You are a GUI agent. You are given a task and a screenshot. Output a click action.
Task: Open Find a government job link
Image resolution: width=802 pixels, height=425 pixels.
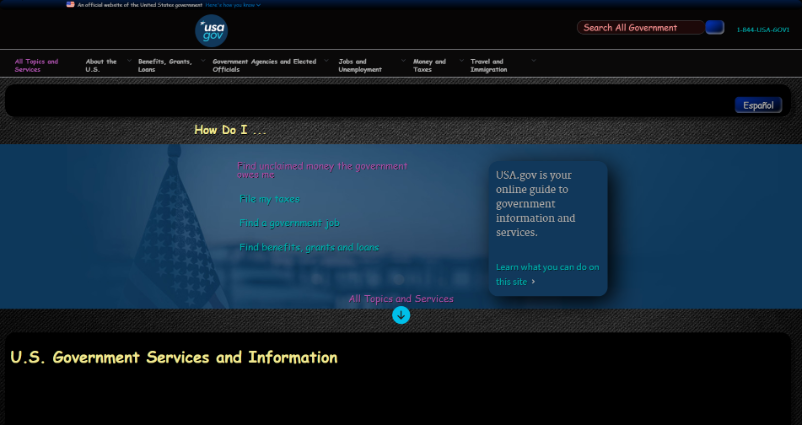289,223
